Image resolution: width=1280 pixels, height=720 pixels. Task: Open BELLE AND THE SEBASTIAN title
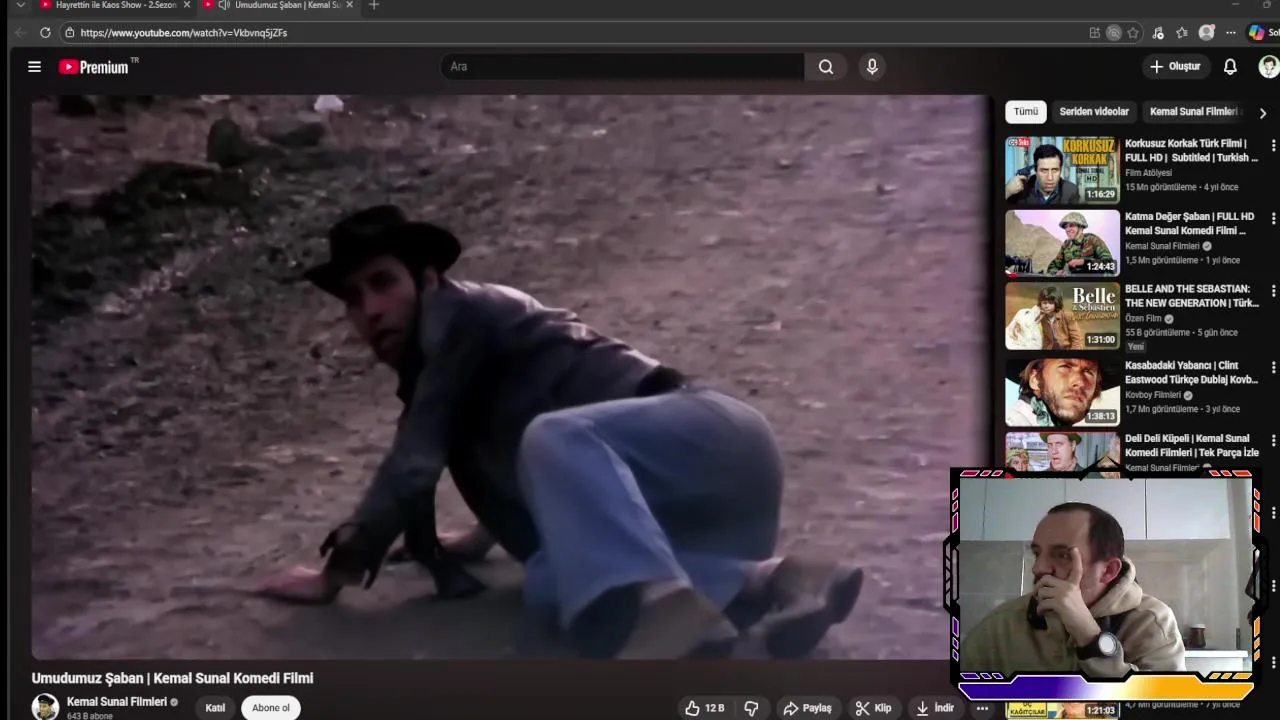tap(1191, 296)
